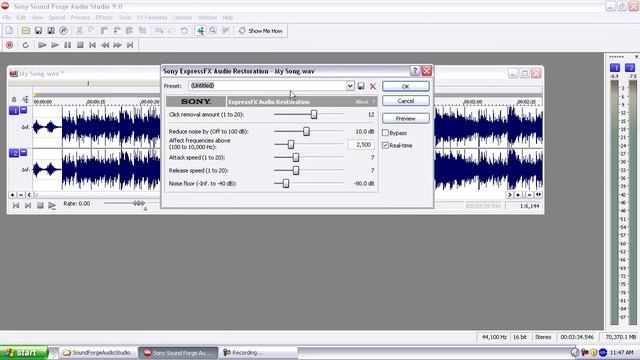The height and width of the screenshot is (360, 640).
Task: Click the Undo icon in toolbar
Action: tap(159, 31)
